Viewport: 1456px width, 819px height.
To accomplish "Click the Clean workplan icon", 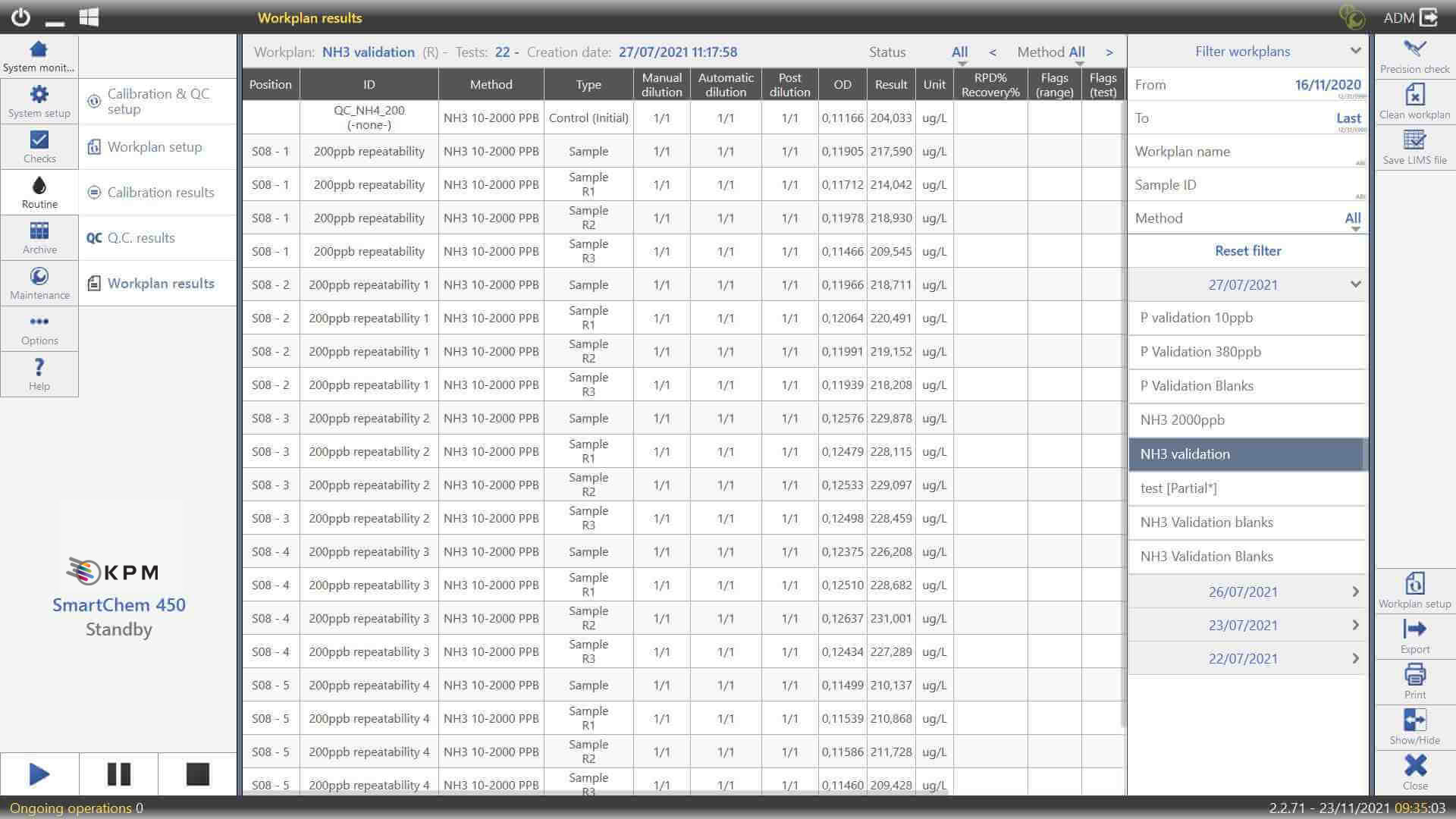I will point(1414,96).
